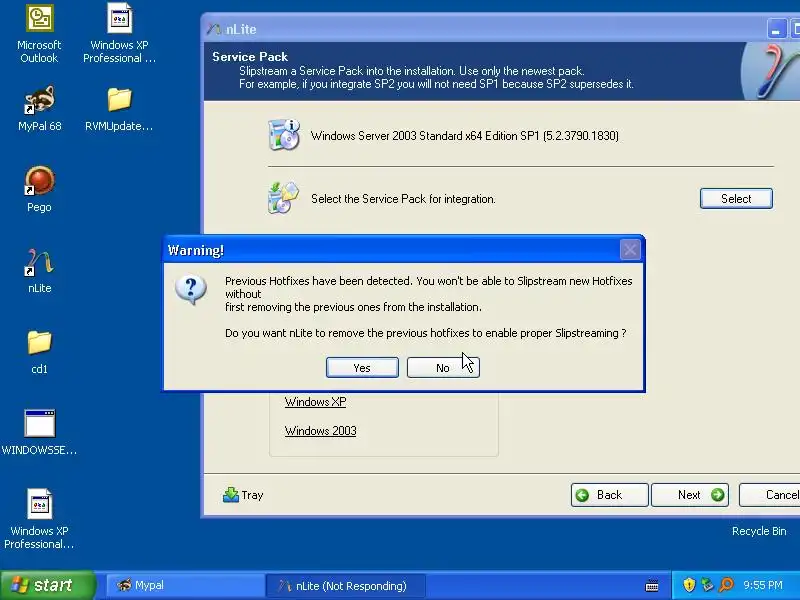Decline hotfix removal with No
800x600 pixels.
coord(443,368)
